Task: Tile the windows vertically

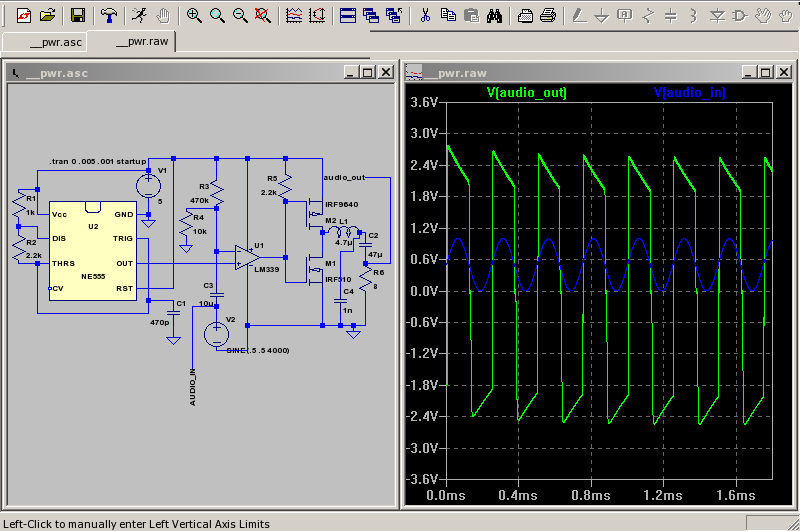Action: (x=371, y=15)
